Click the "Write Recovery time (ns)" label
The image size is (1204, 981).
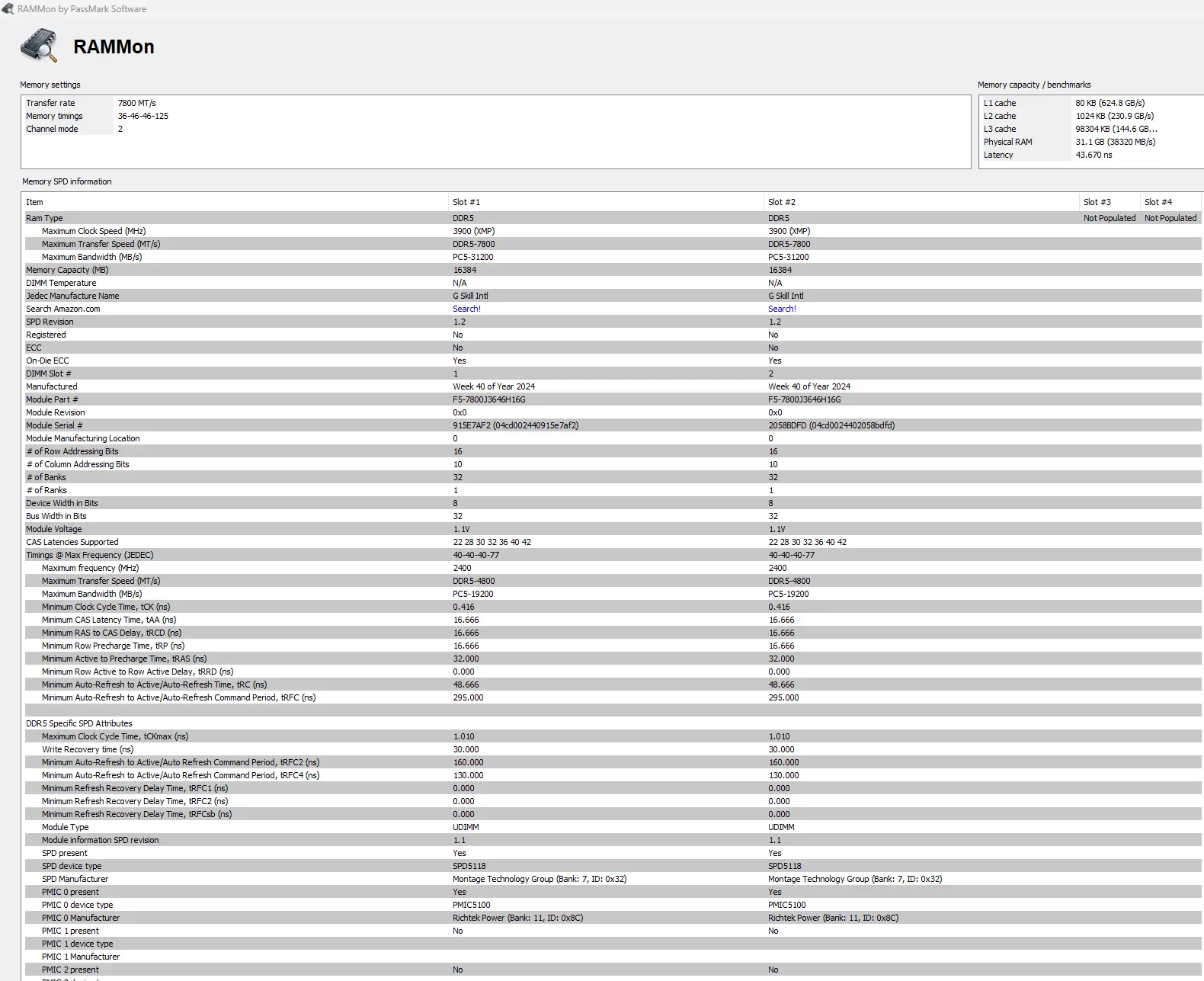[88, 749]
